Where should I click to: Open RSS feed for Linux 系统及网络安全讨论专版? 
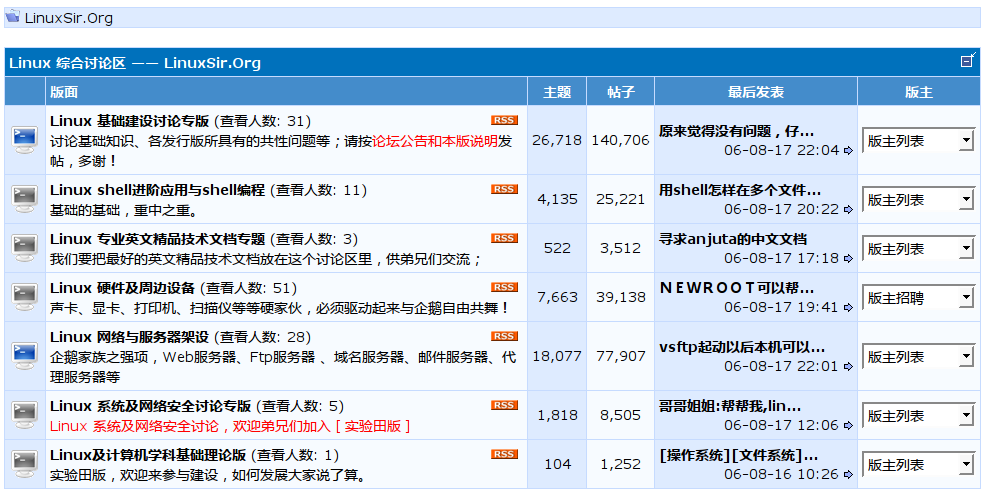[x=504, y=405]
